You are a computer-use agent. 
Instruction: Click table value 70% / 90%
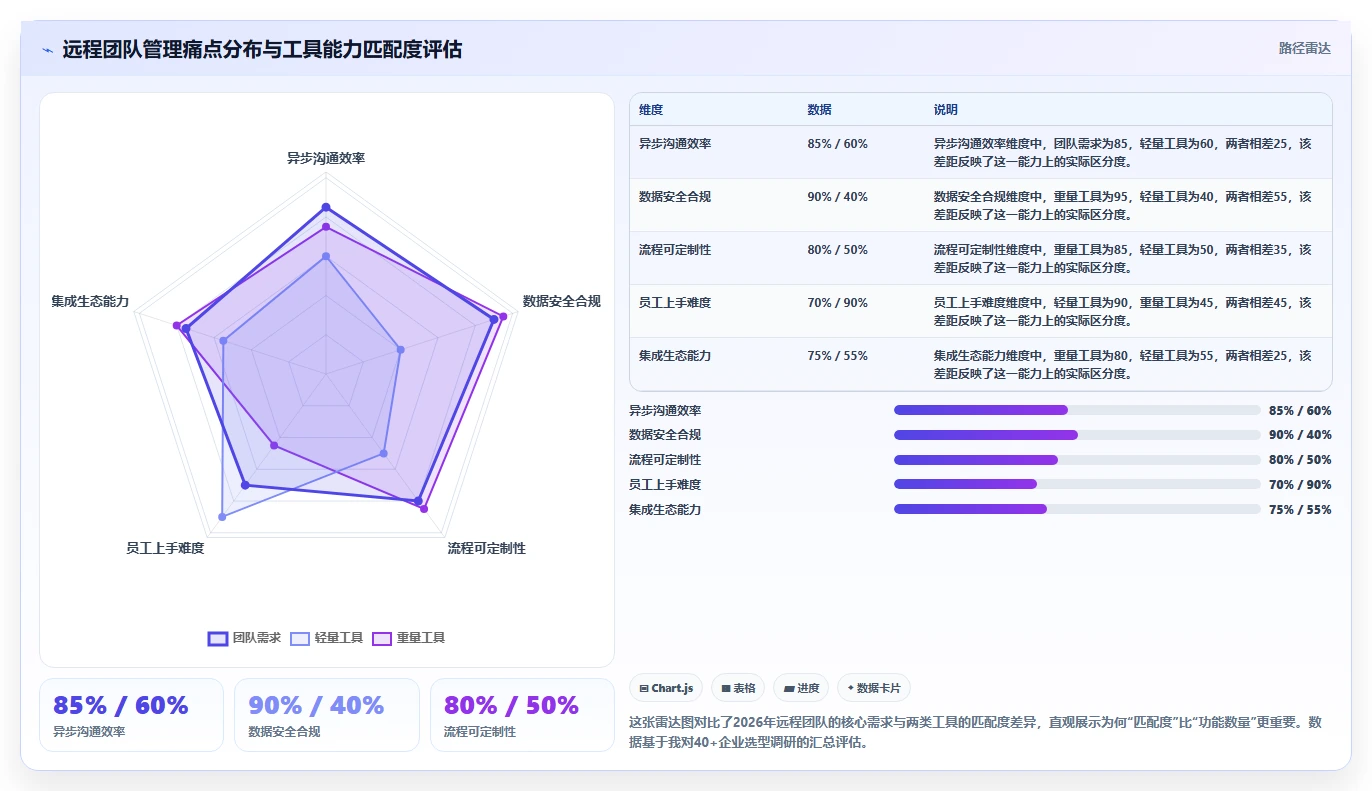pyautogui.click(x=837, y=302)
